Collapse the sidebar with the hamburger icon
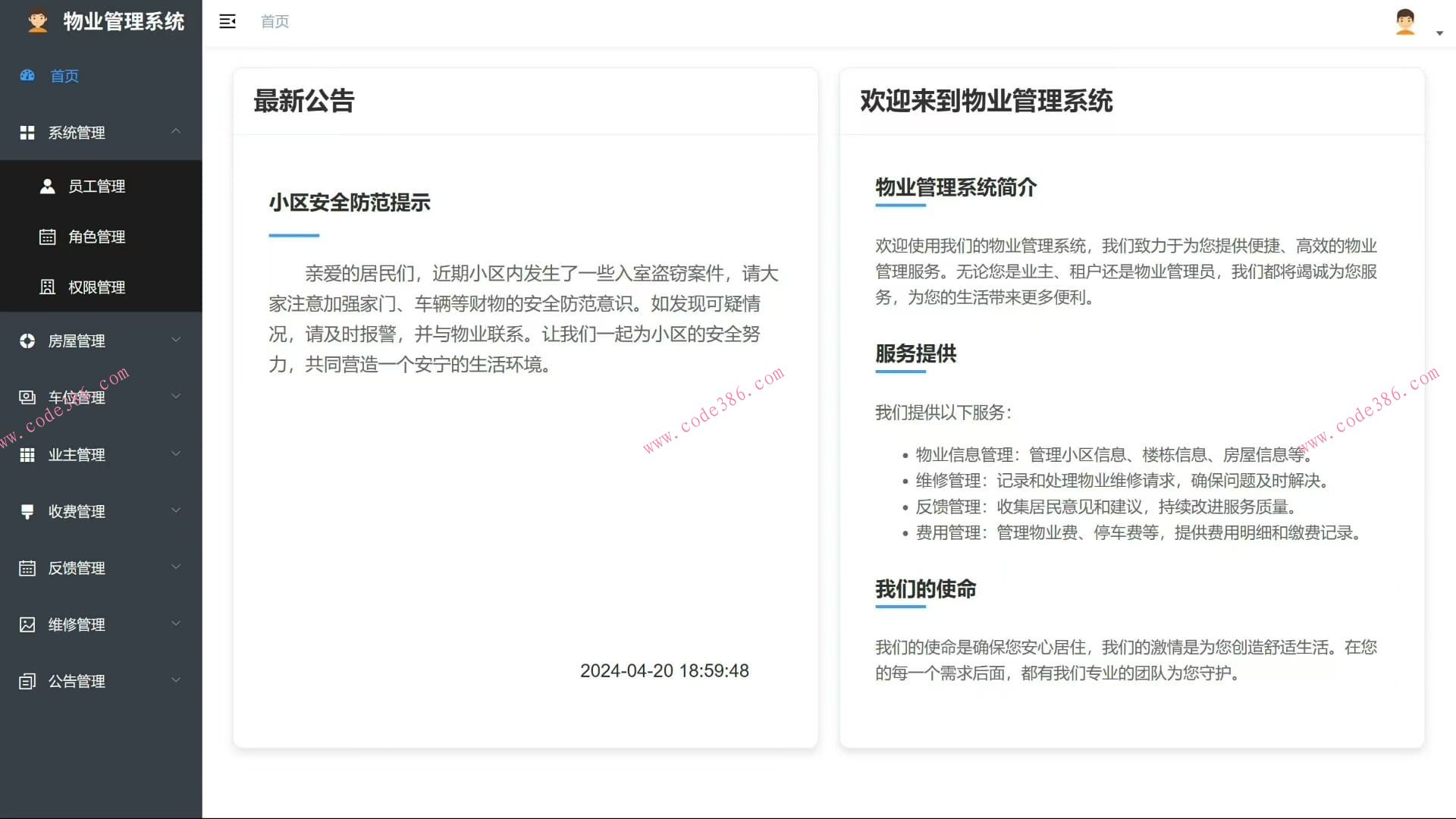The width and height of the screenshot is (1456, 819). (227, 21)
